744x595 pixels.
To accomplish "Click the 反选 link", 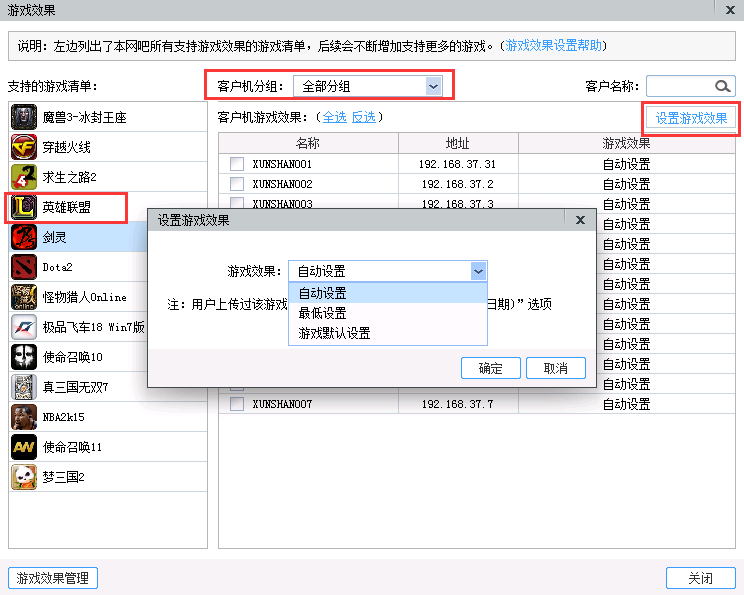I will pos(363,117).
